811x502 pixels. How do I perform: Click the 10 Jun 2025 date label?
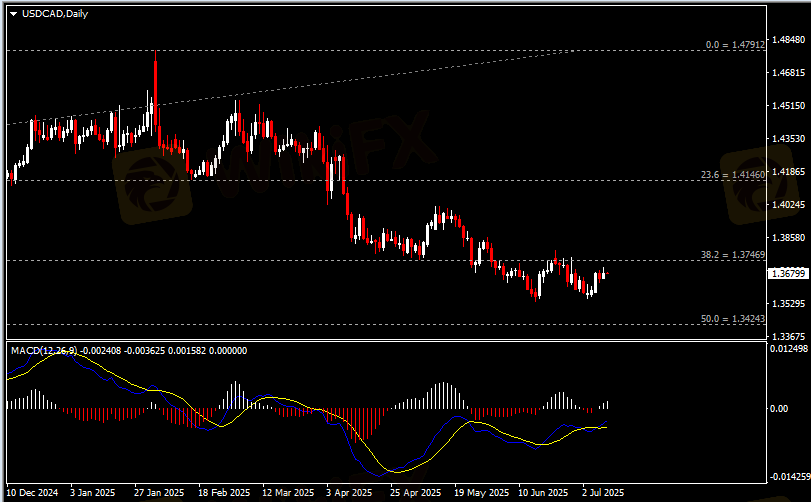click(543, 493)
